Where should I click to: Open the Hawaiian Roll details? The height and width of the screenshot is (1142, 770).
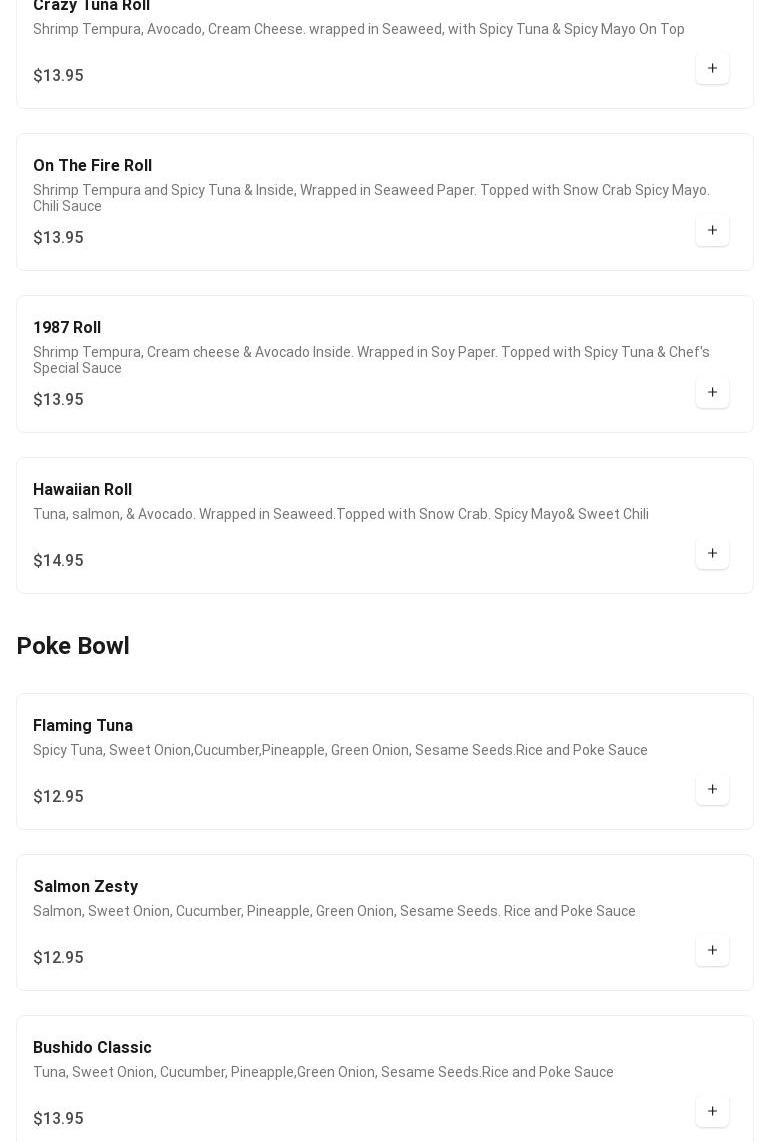point(82,490)
